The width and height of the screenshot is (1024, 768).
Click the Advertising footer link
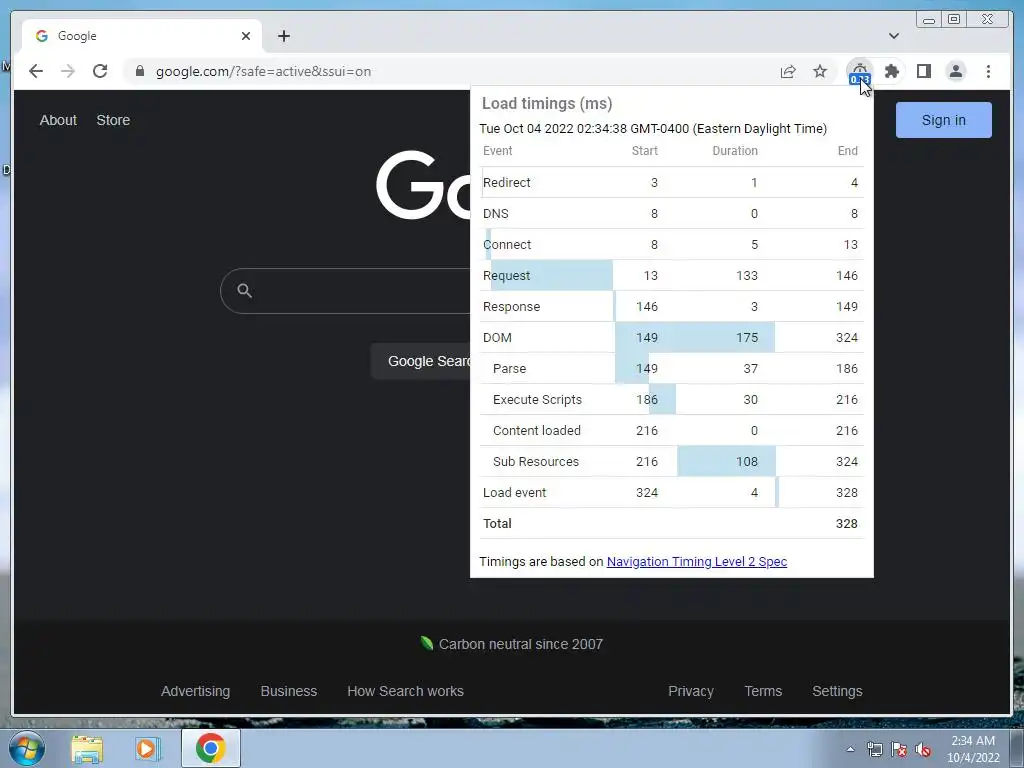[x=195, y=691]
